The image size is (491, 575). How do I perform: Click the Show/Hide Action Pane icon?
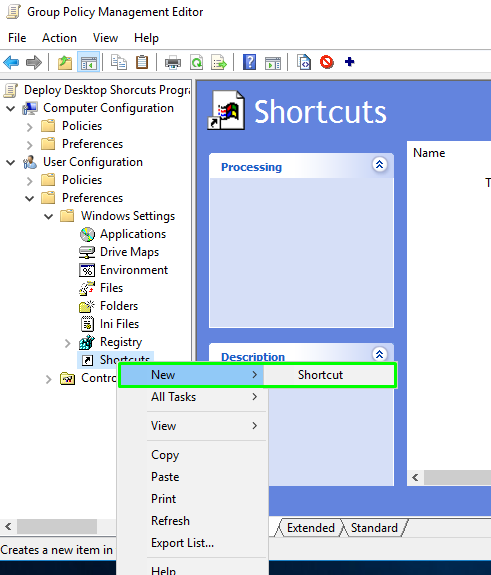pyautogui.click(x=273, y=62)
